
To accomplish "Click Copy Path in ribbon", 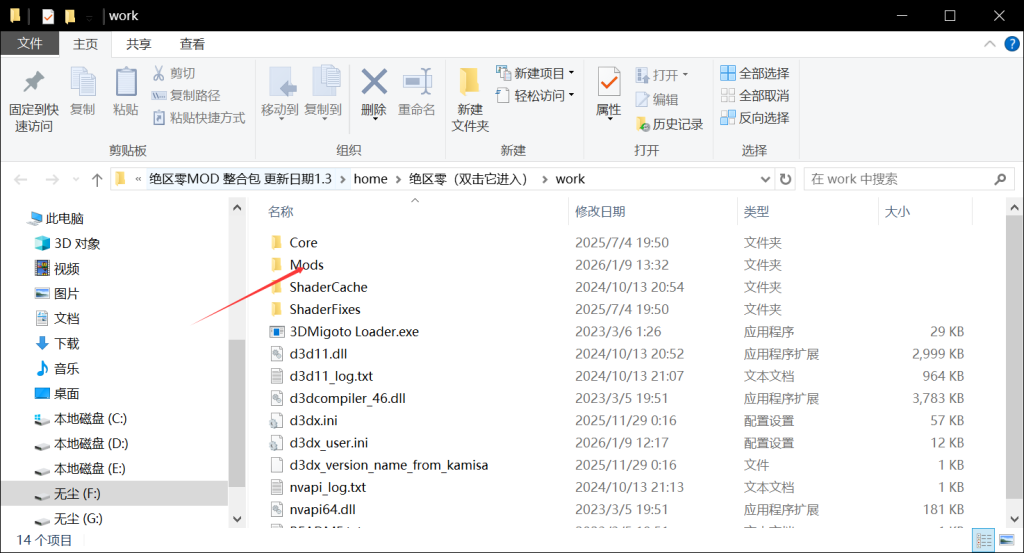I will (x=185, y=95).
